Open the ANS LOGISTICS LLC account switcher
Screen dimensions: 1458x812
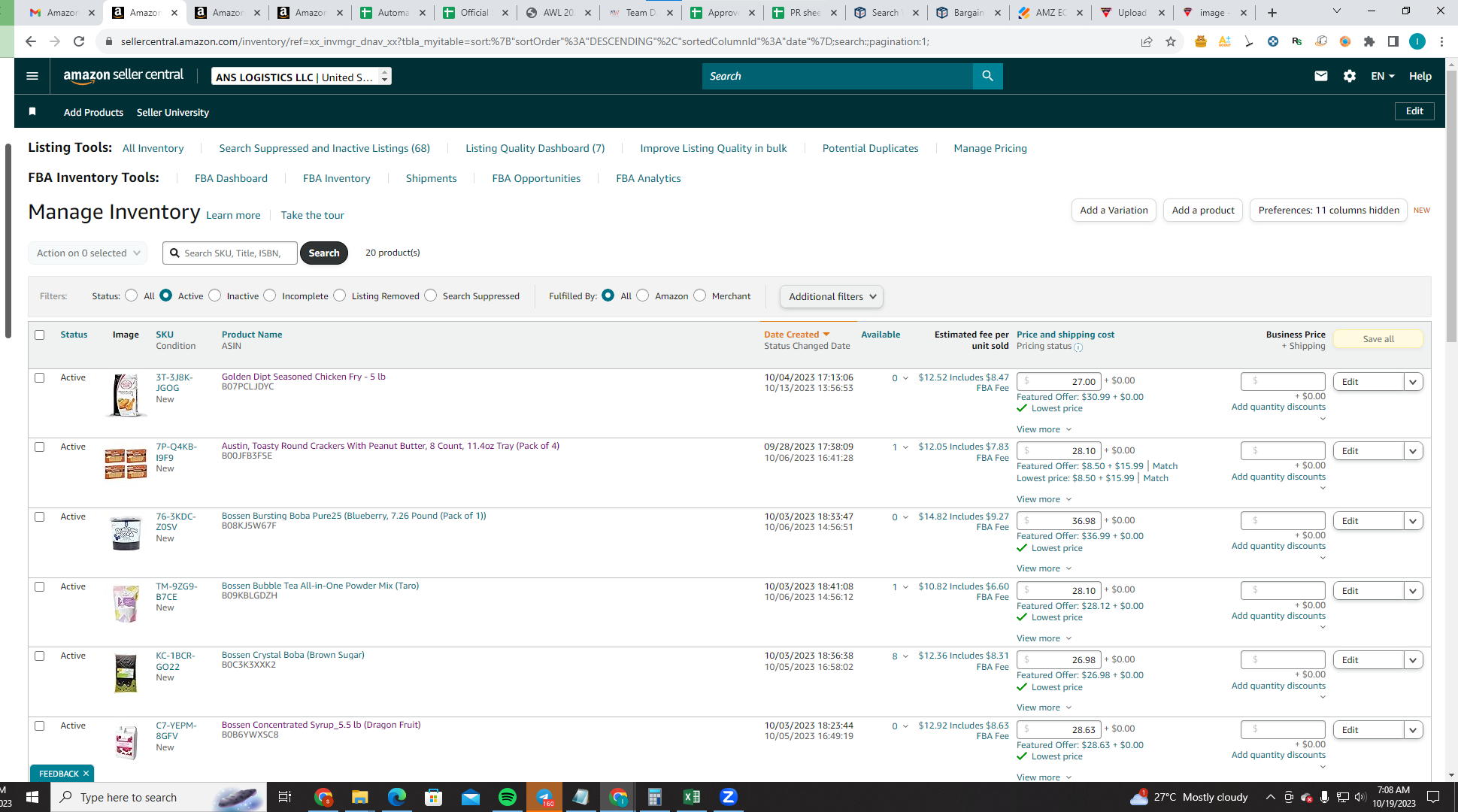coord(302,76)
